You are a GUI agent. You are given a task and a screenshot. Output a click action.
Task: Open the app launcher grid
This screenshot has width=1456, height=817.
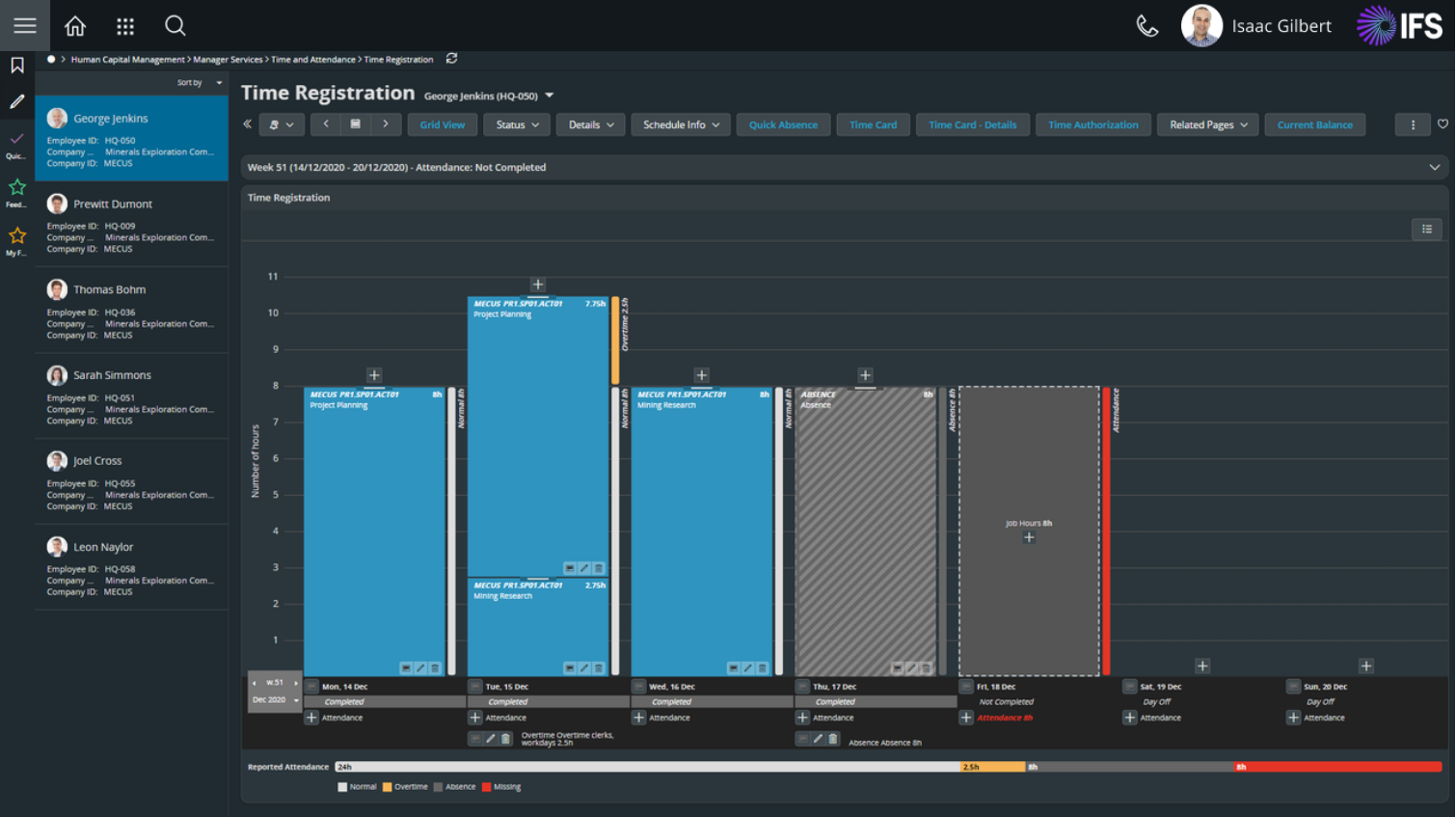tap(124, 26)
